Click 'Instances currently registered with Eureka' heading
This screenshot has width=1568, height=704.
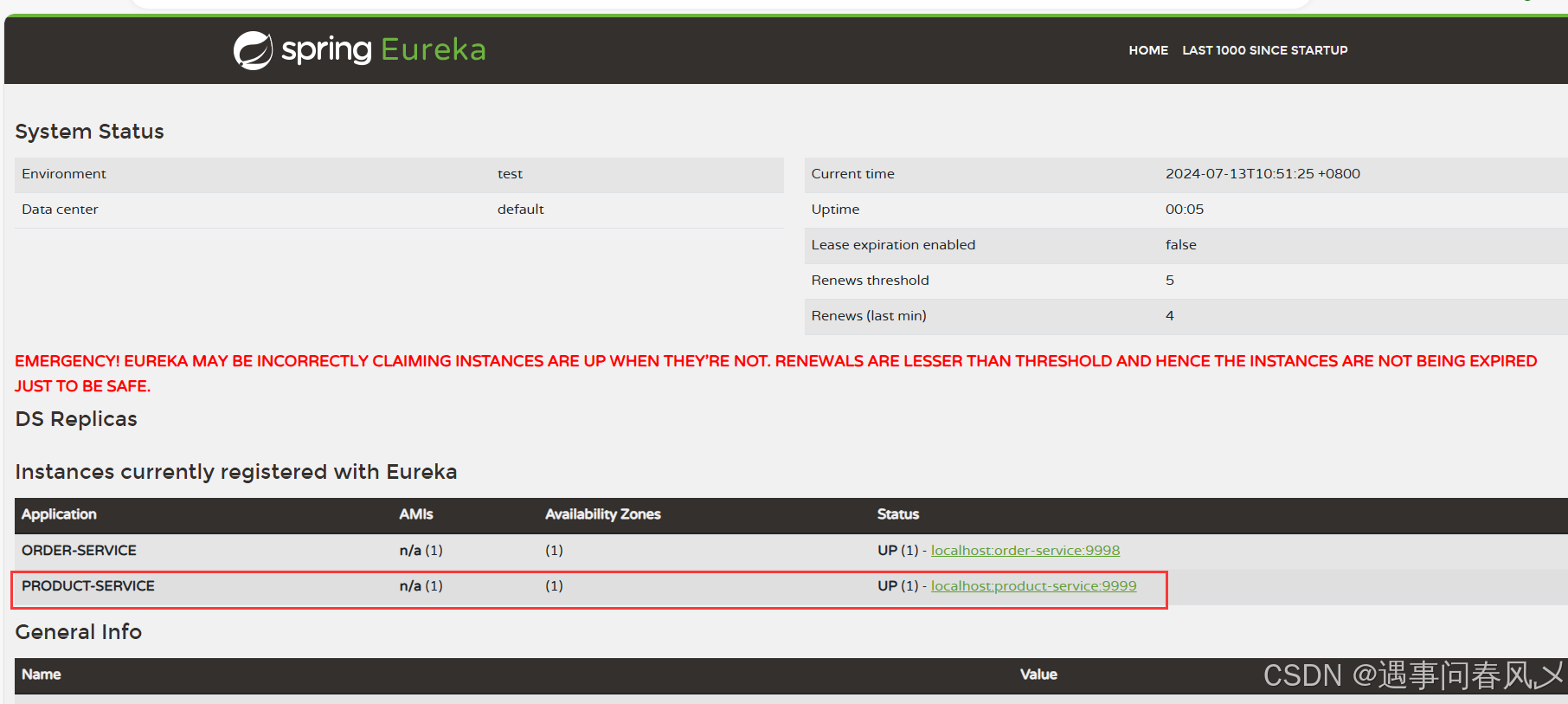click(235, 472)
